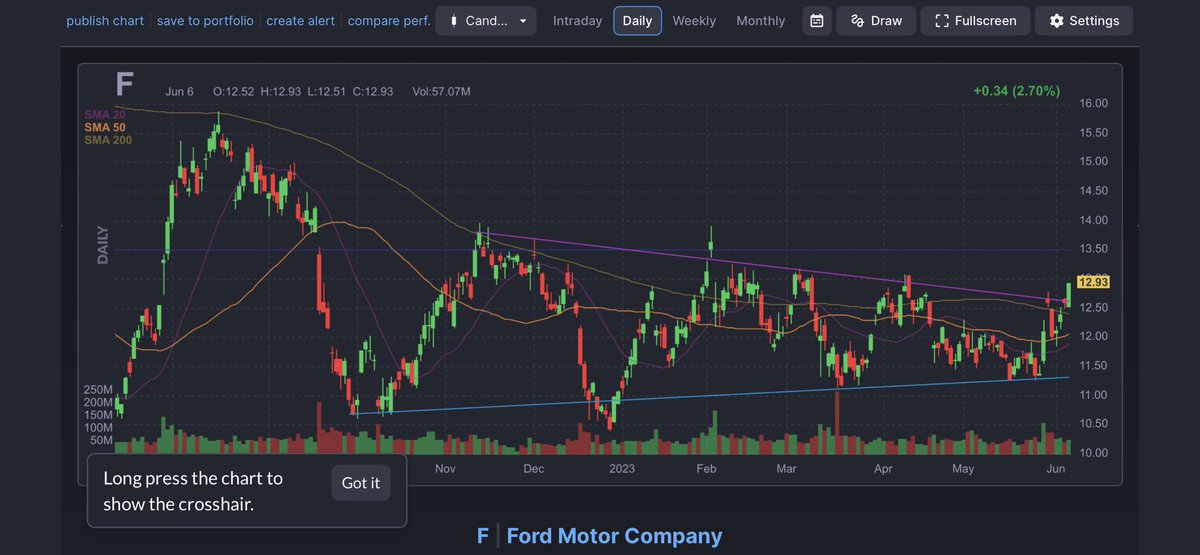Click the Mar label on time axis
Viewport: 1200px width, 555px height.
[786, 468]
